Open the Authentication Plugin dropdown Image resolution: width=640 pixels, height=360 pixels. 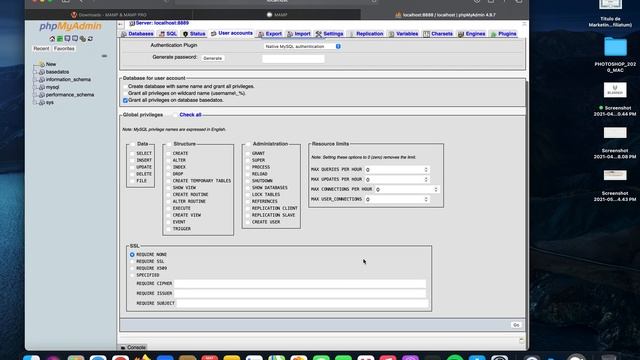pyautogui.click(x=302, y=47)
